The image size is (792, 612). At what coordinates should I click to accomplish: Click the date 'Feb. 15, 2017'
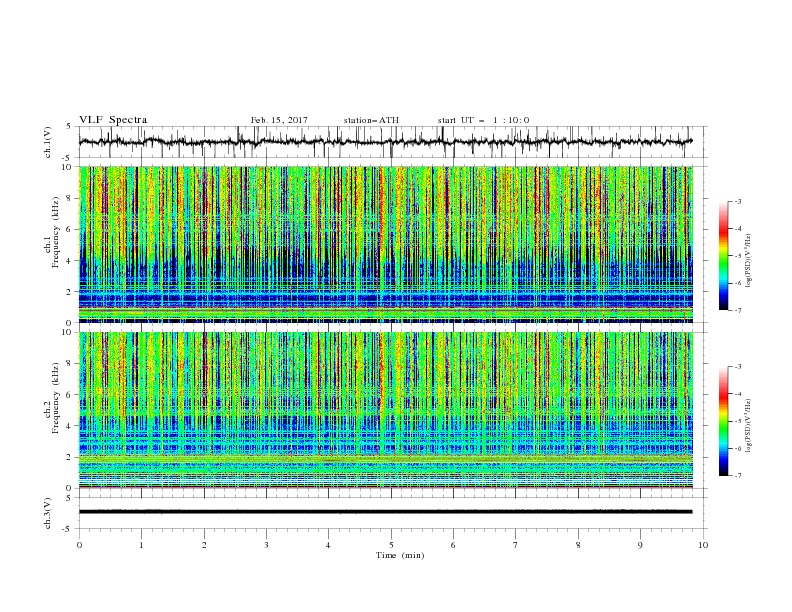279,120
